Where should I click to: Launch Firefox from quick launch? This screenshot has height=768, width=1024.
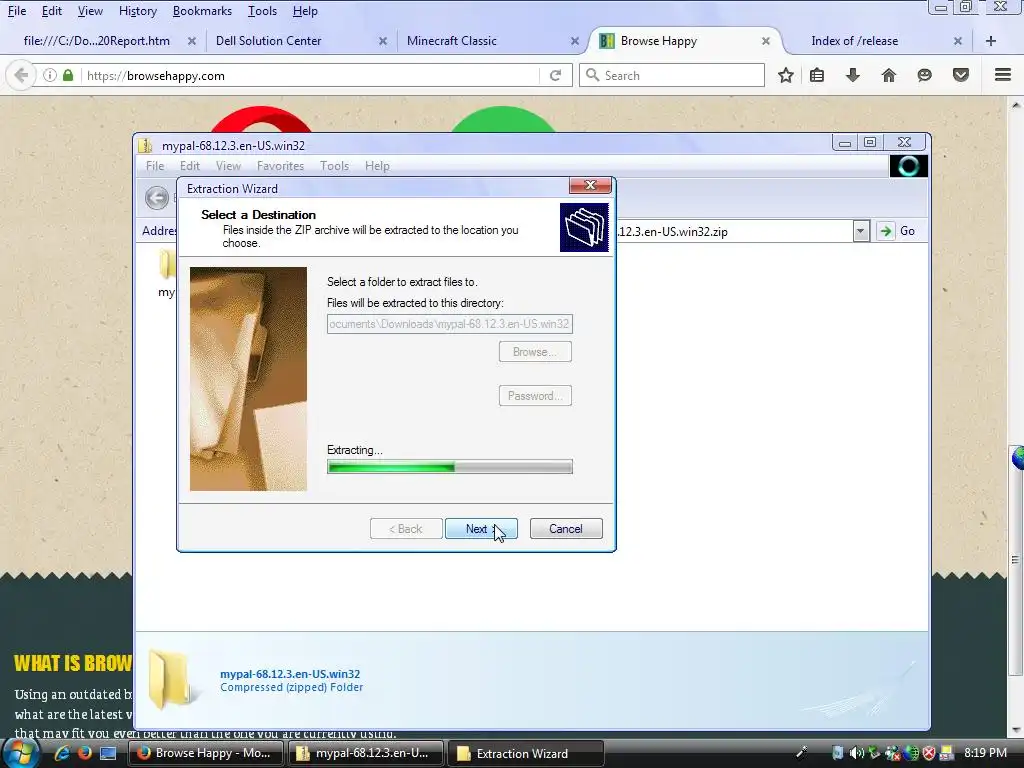point(85,753)
